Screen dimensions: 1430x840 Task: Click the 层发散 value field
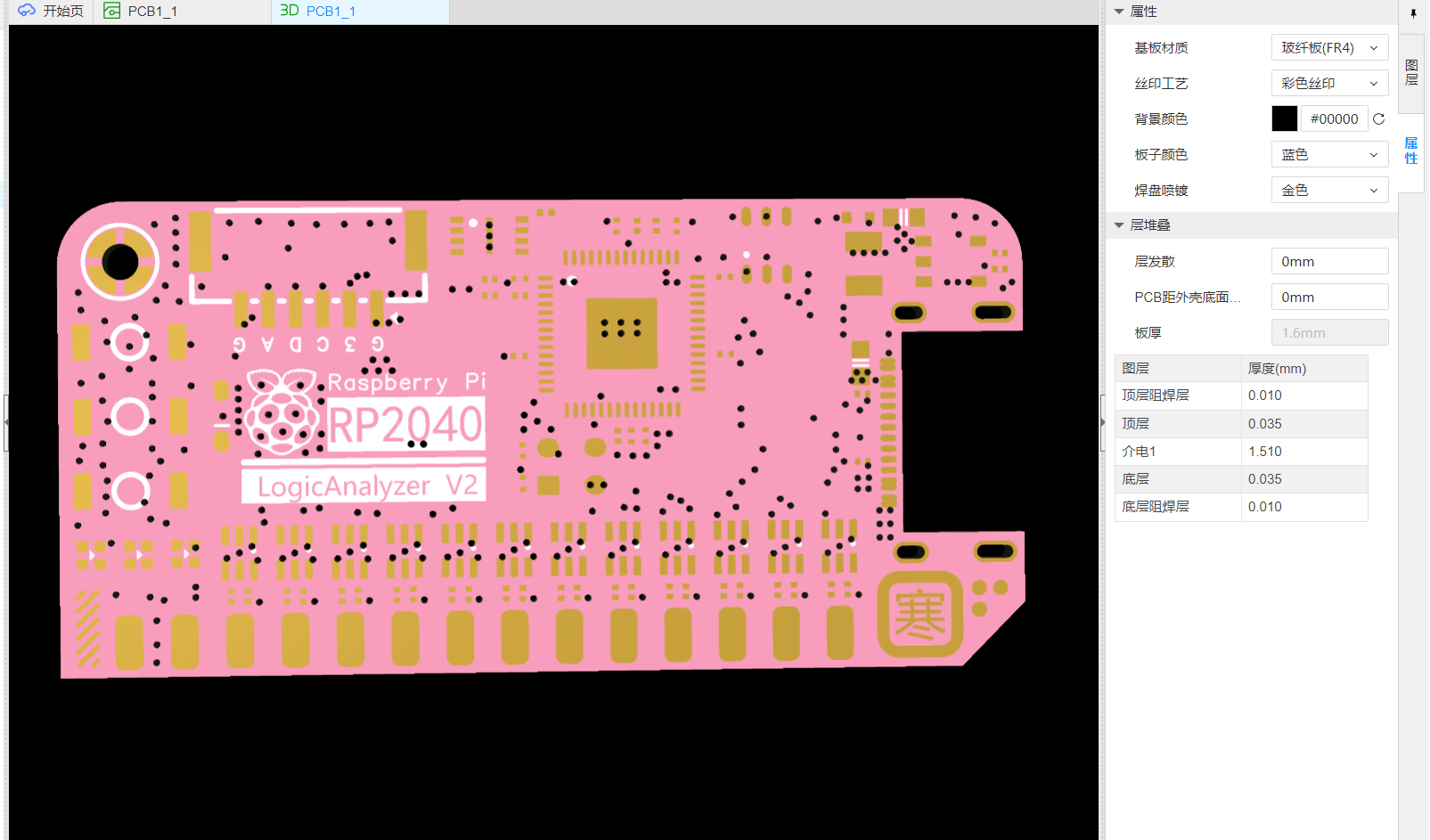1328,262
